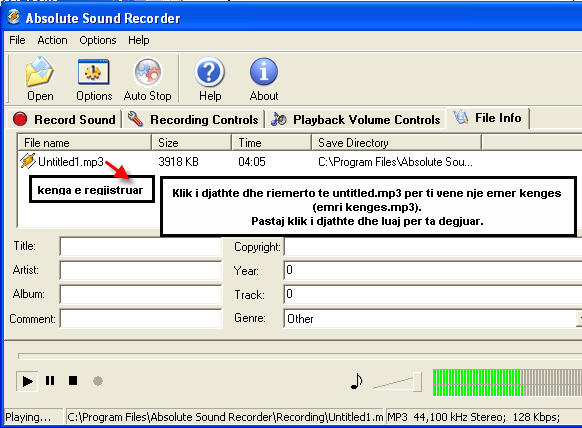
Task: Click the volume slider next to the music note
Action: 397,381
